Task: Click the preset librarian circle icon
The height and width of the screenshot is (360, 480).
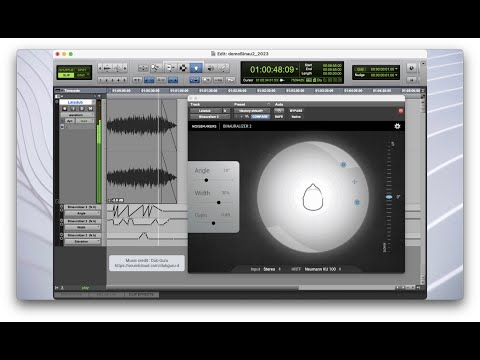Action: coord(268,104)
